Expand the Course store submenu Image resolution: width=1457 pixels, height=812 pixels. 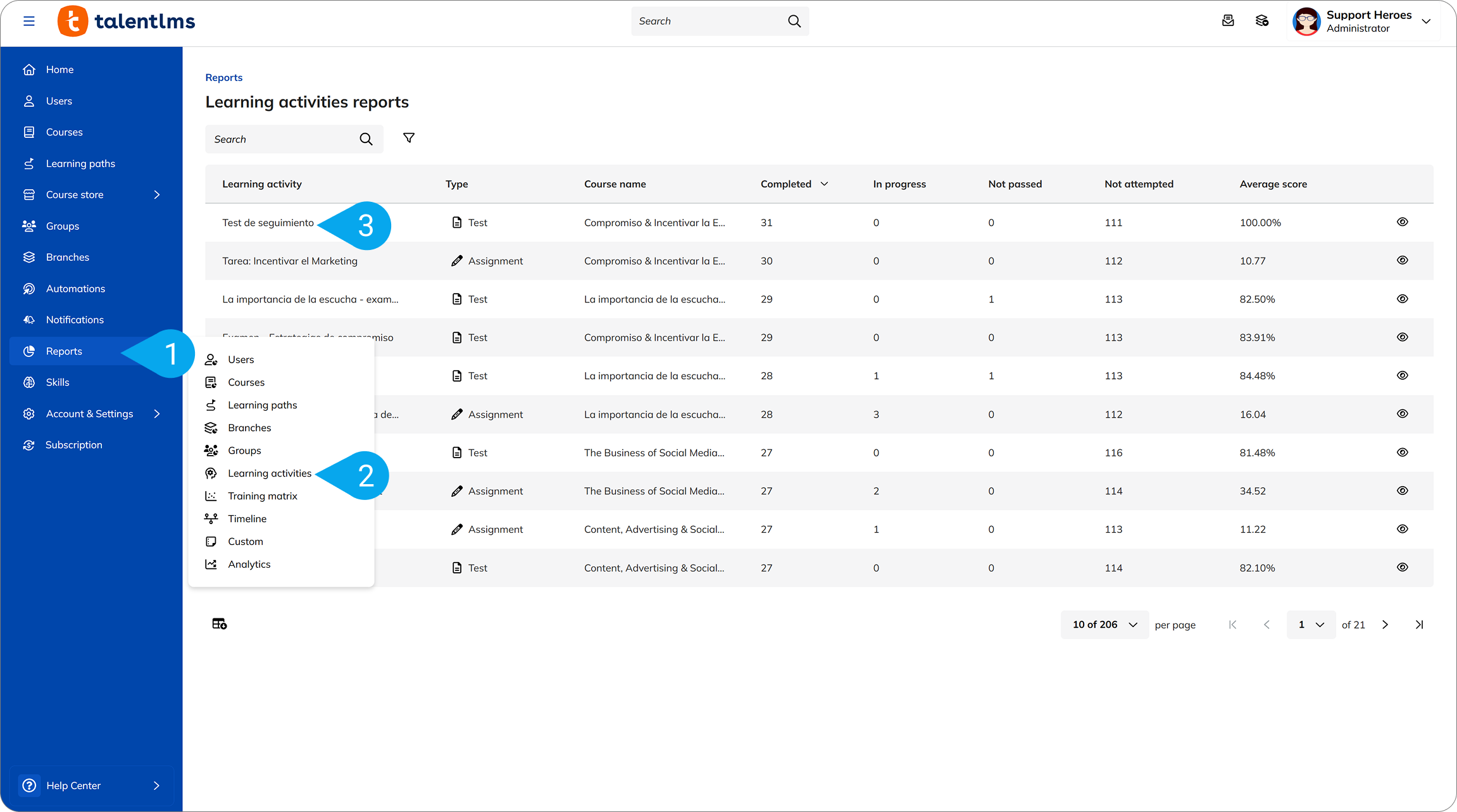tap(157, 195)
